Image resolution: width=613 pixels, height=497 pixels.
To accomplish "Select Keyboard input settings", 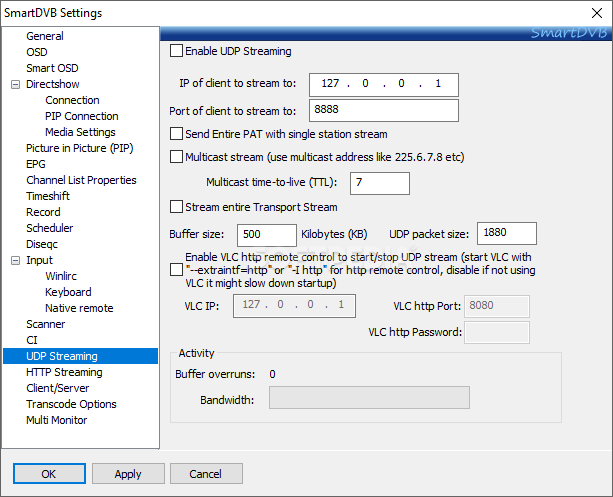I will click(x=68, y=292).
